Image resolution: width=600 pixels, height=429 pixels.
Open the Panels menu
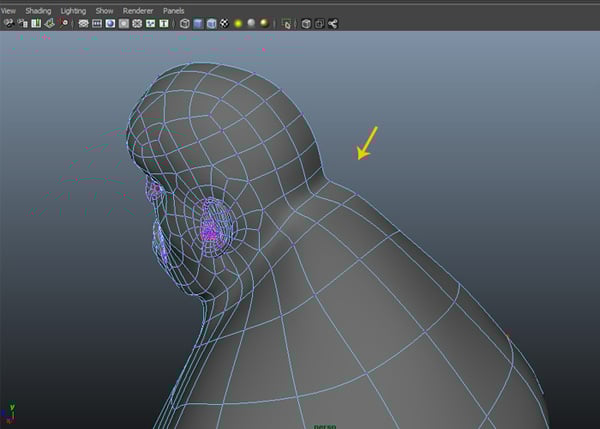[x=173, y=10]
